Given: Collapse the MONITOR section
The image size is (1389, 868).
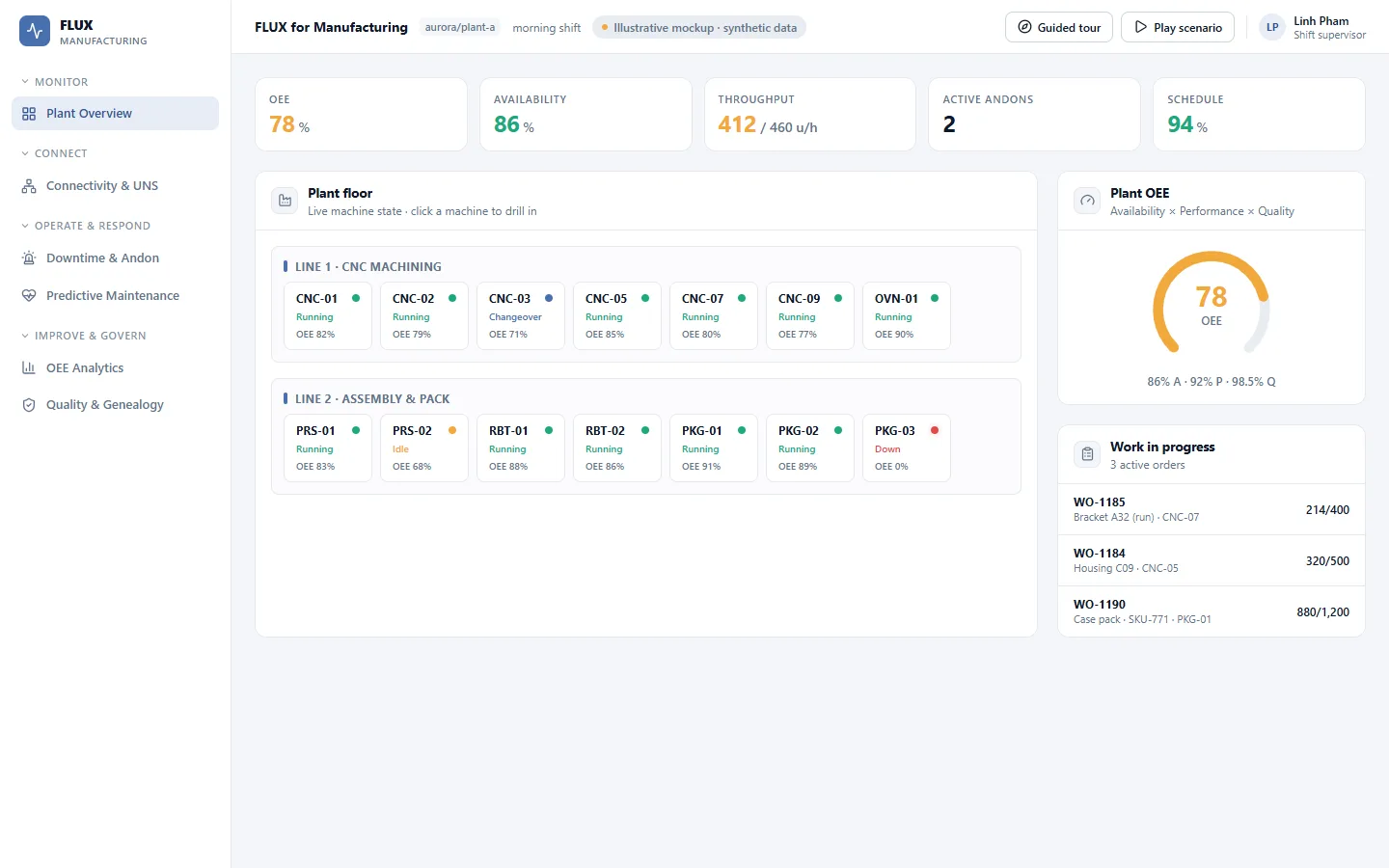Looking at the screenshot, I should click(55, 82).
